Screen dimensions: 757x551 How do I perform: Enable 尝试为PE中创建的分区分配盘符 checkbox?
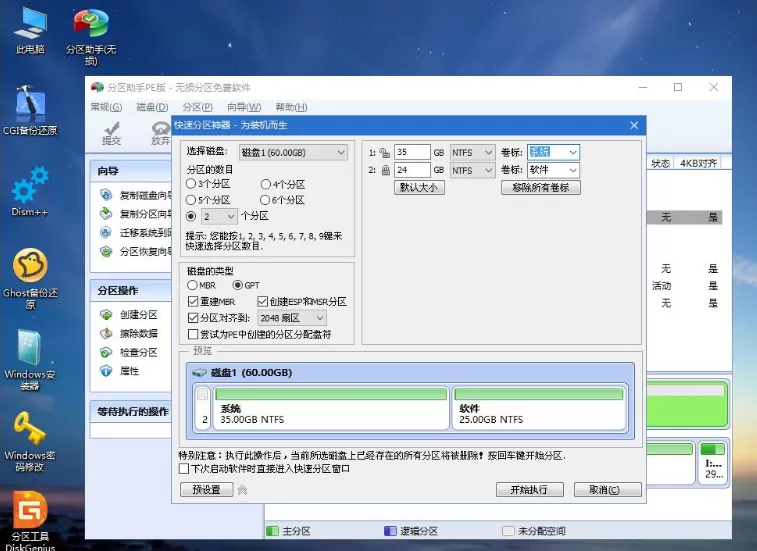coord(193,334)
